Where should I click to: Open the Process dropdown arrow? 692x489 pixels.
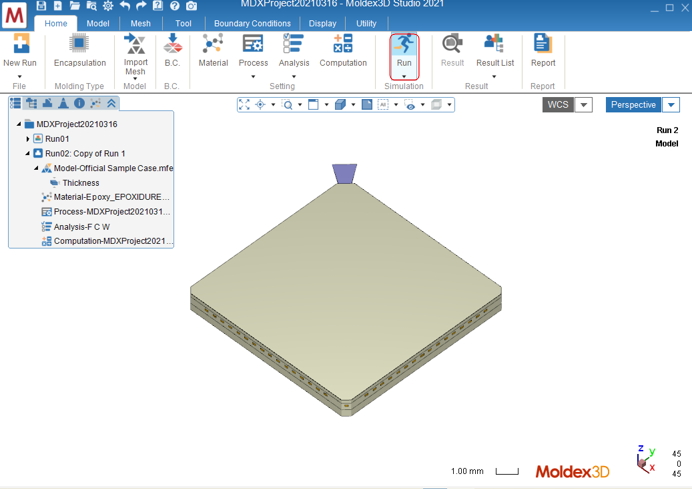pos(253,76)
